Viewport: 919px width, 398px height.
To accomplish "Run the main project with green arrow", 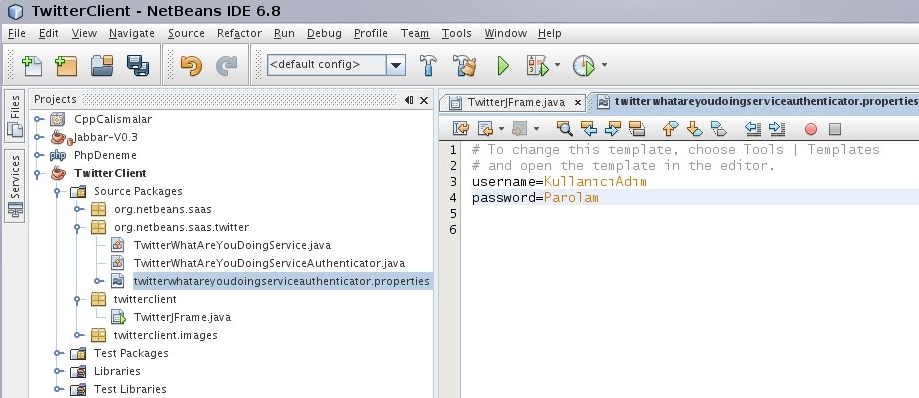I will pyautogui.click(x=503, y=65).
